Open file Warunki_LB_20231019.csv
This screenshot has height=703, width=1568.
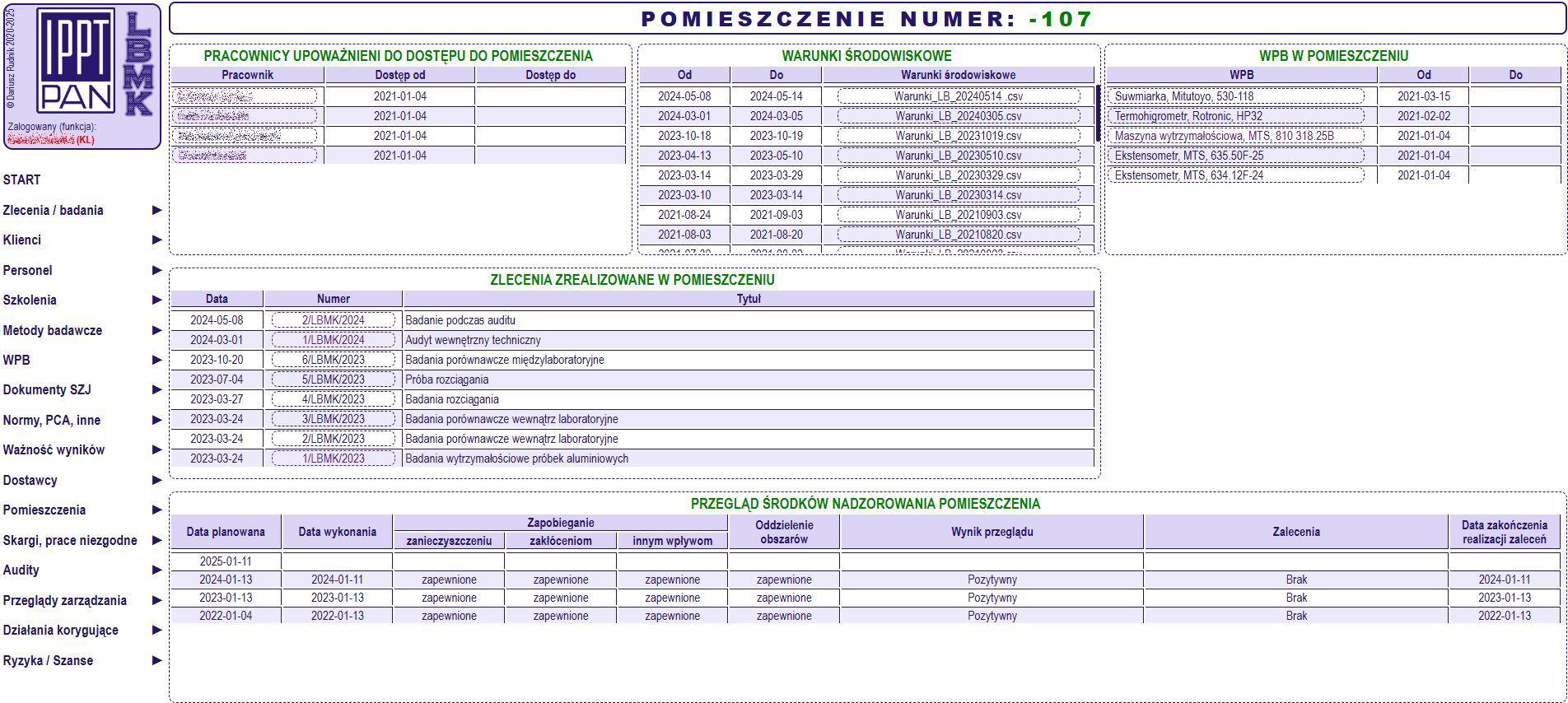tap(959, 136)
